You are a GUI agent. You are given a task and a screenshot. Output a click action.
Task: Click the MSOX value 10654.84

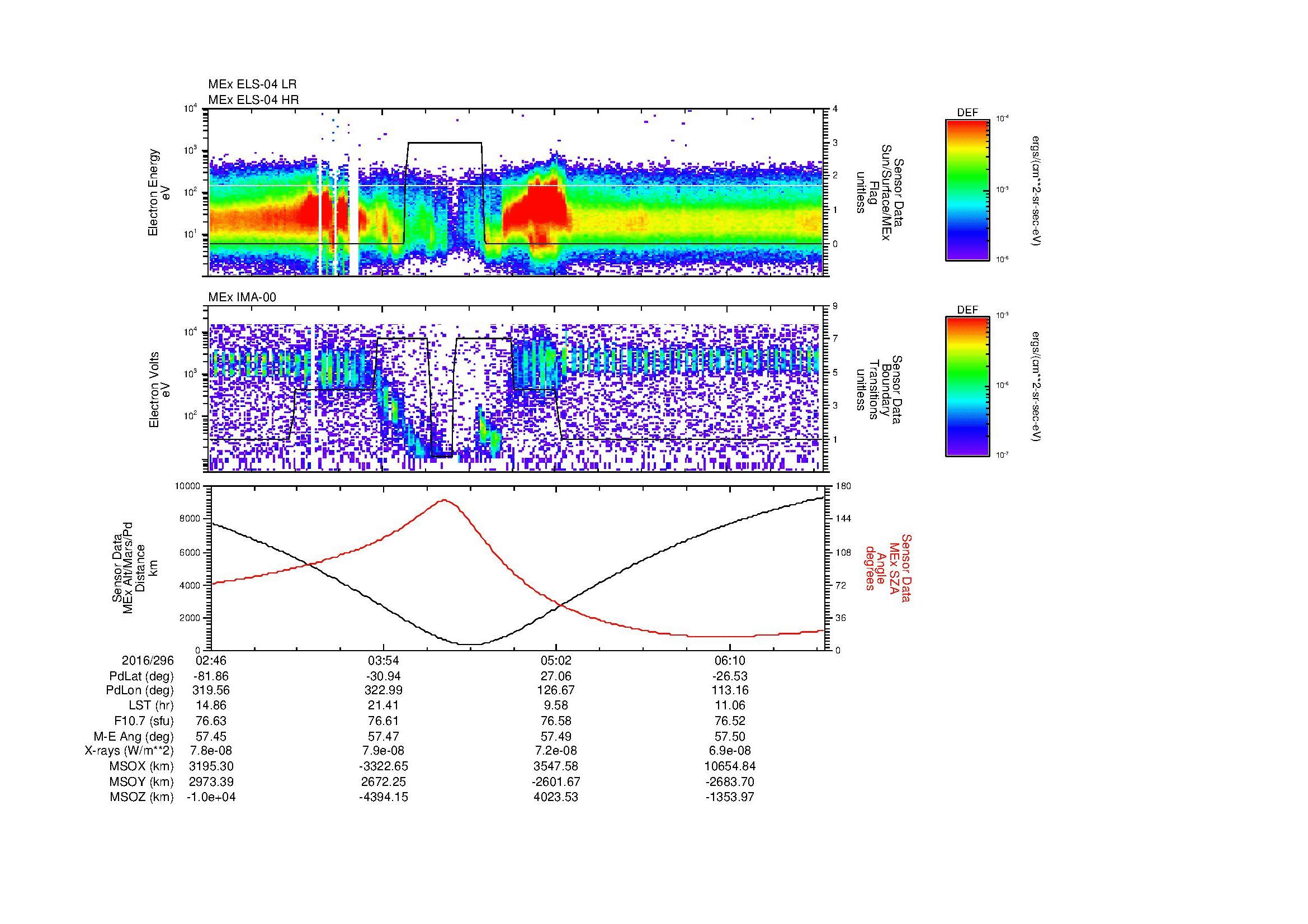[x=730, y=767]
